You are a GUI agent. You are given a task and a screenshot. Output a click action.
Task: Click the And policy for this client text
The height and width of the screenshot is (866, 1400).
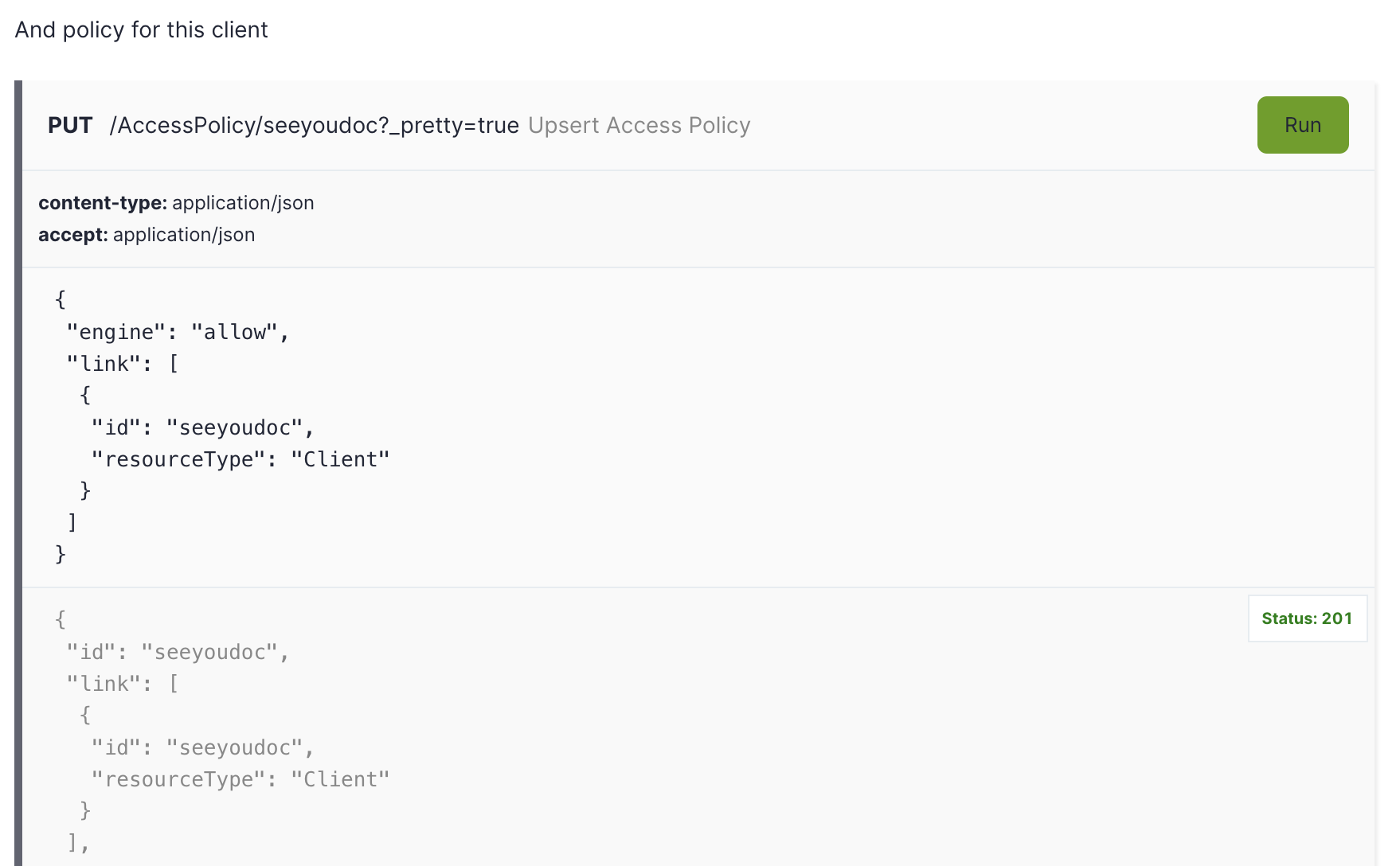coord(141,29)
